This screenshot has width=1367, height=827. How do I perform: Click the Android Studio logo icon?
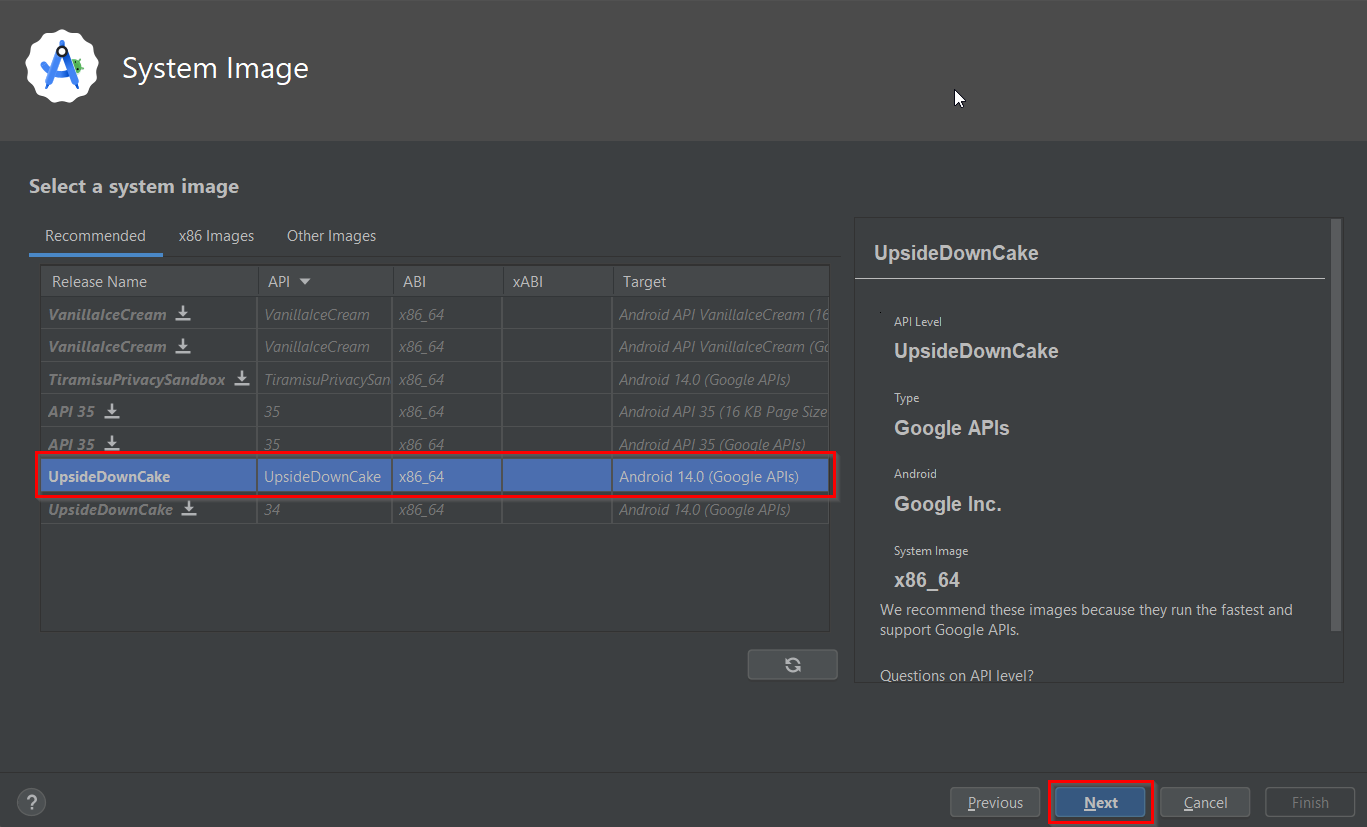coord(62,66)
